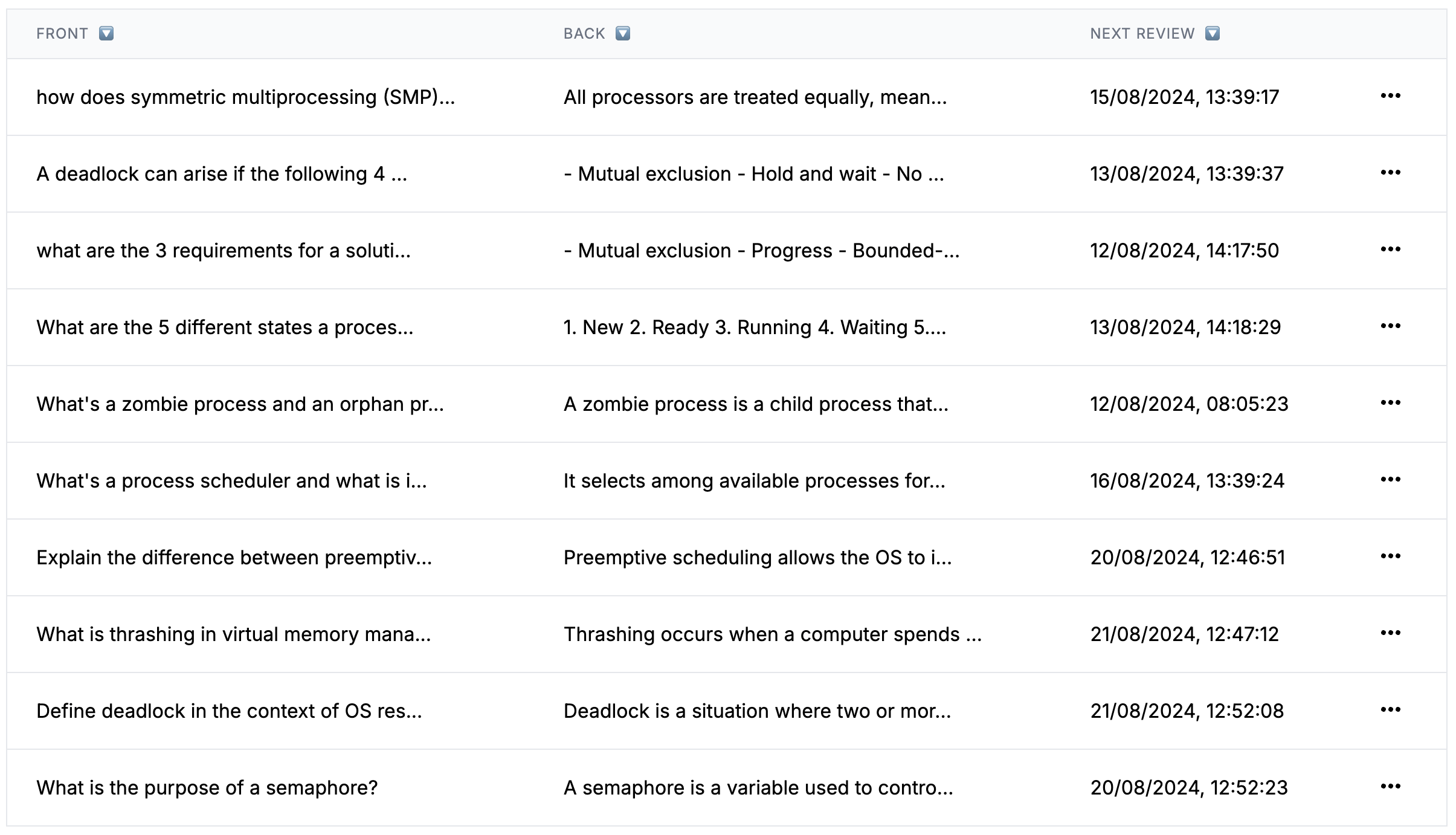
Task: Open three-dot menu for deadlock 4 conditions card
Action: pyautogui.click(x=1390, y=173)
